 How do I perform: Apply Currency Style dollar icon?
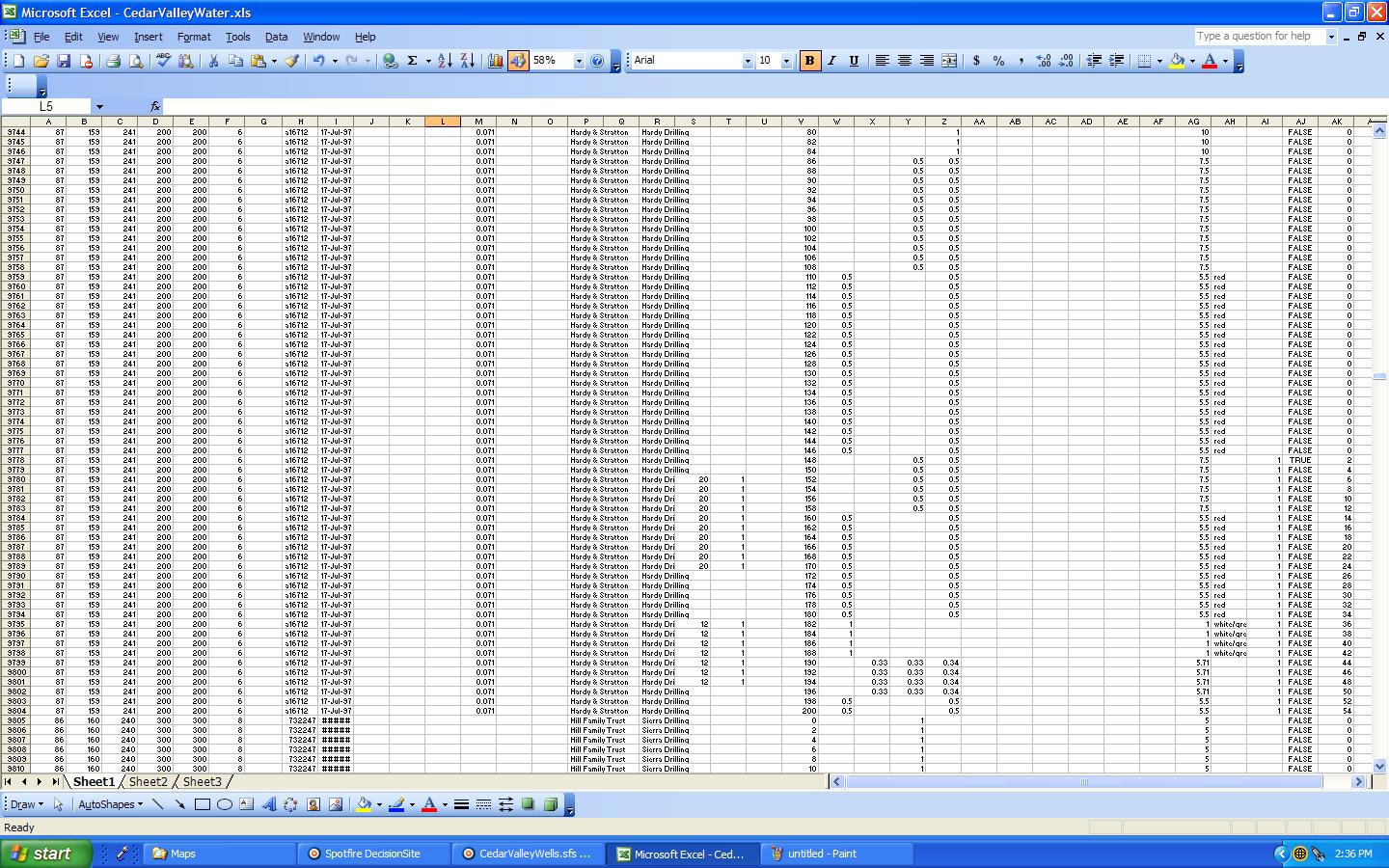[x=976, y=61]
